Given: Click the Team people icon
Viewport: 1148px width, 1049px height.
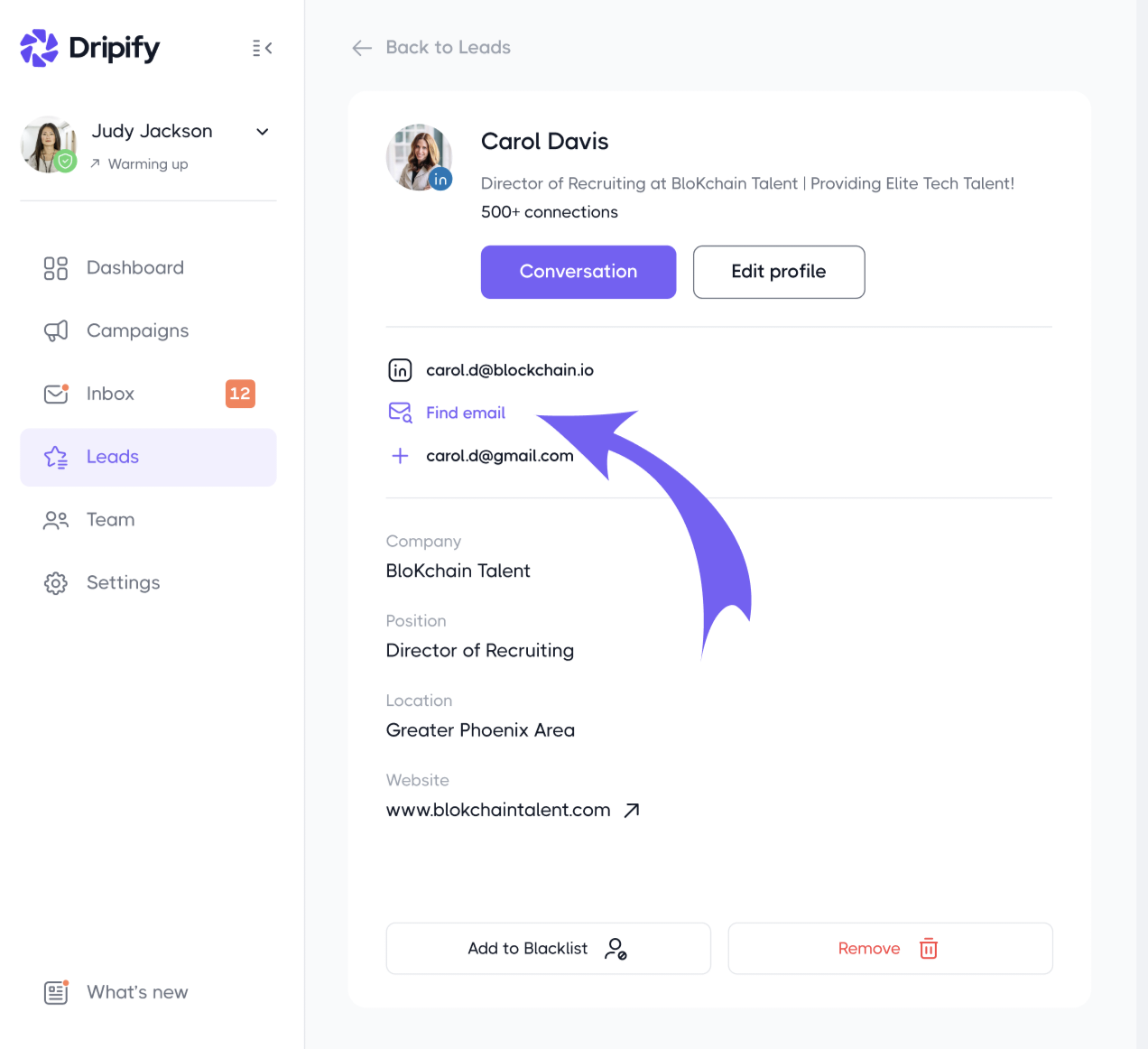Looking at the screenshot, I should (56, 520).
